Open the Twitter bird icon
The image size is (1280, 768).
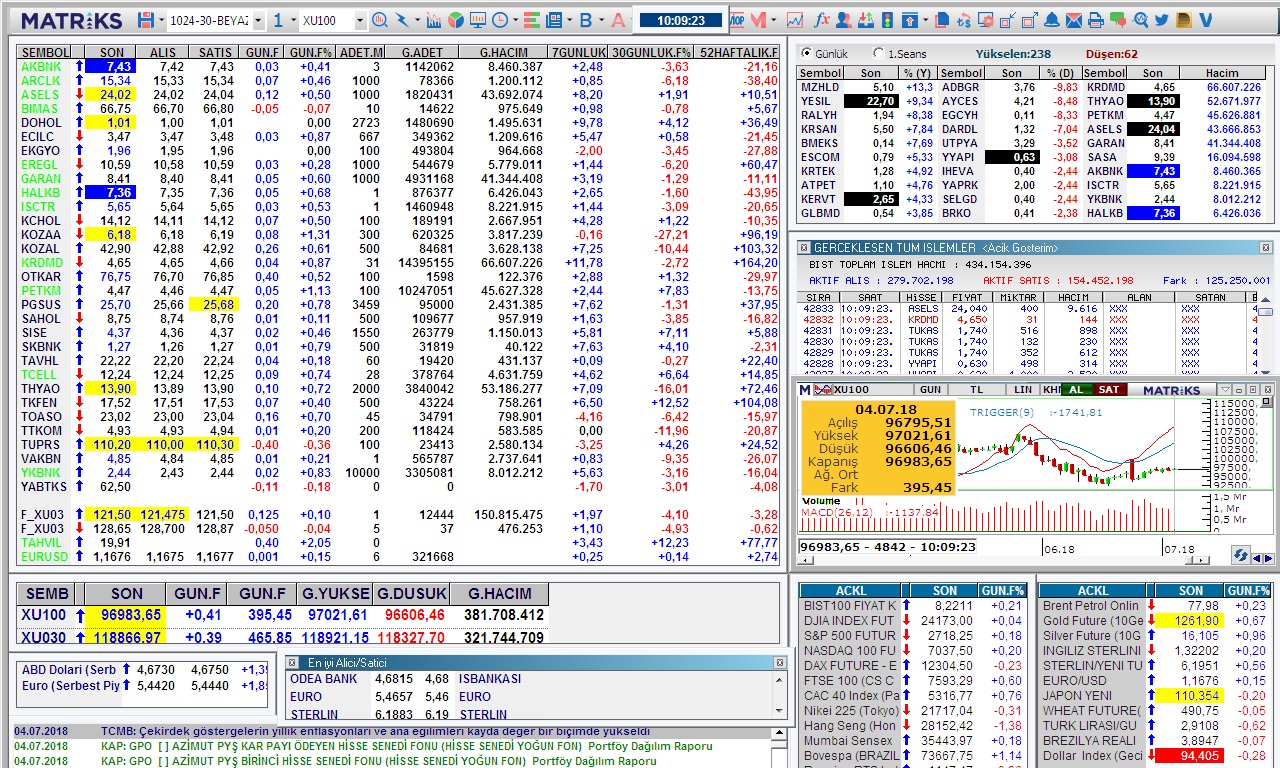1162,20
